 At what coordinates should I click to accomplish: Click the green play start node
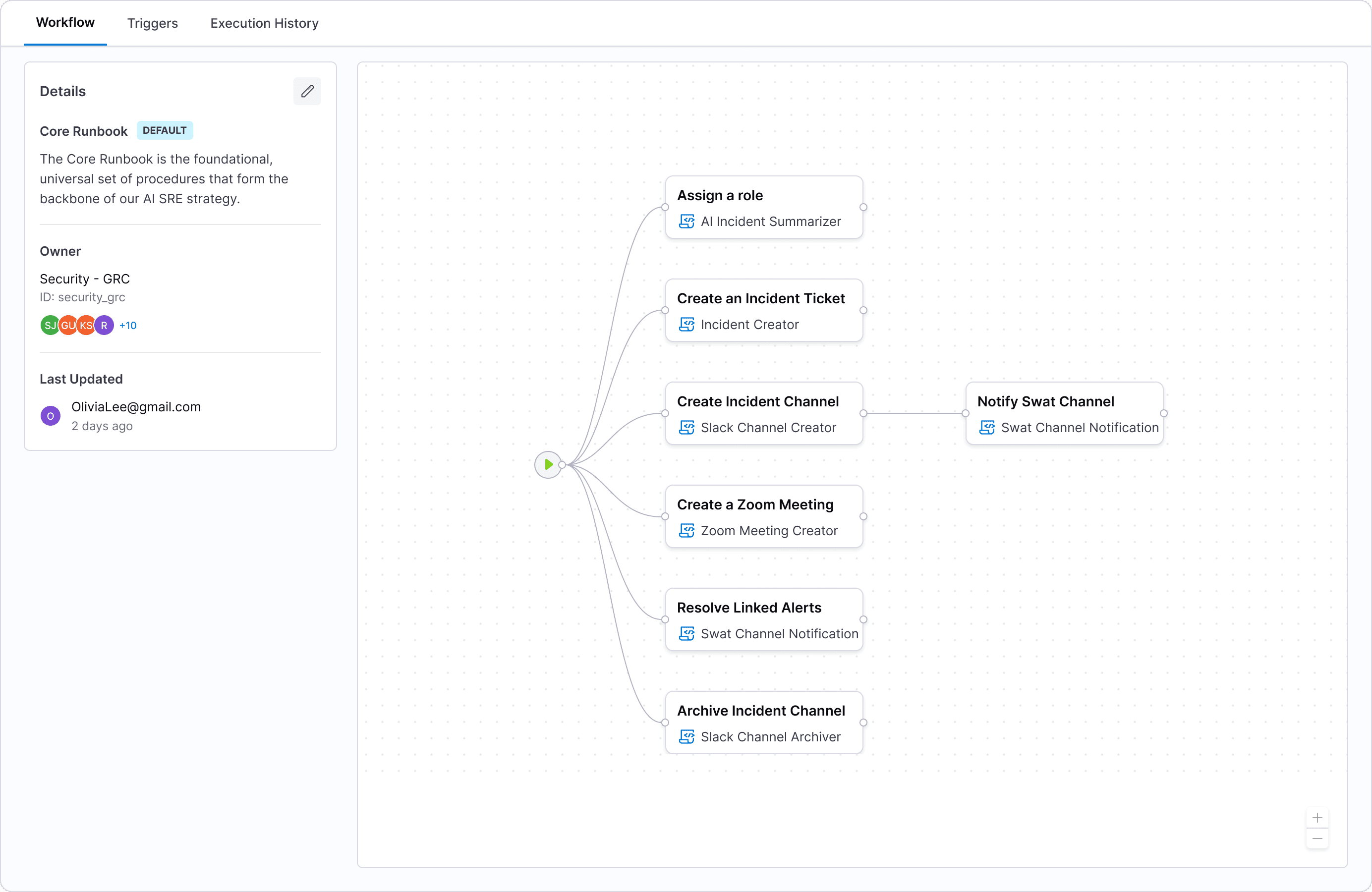548,464
